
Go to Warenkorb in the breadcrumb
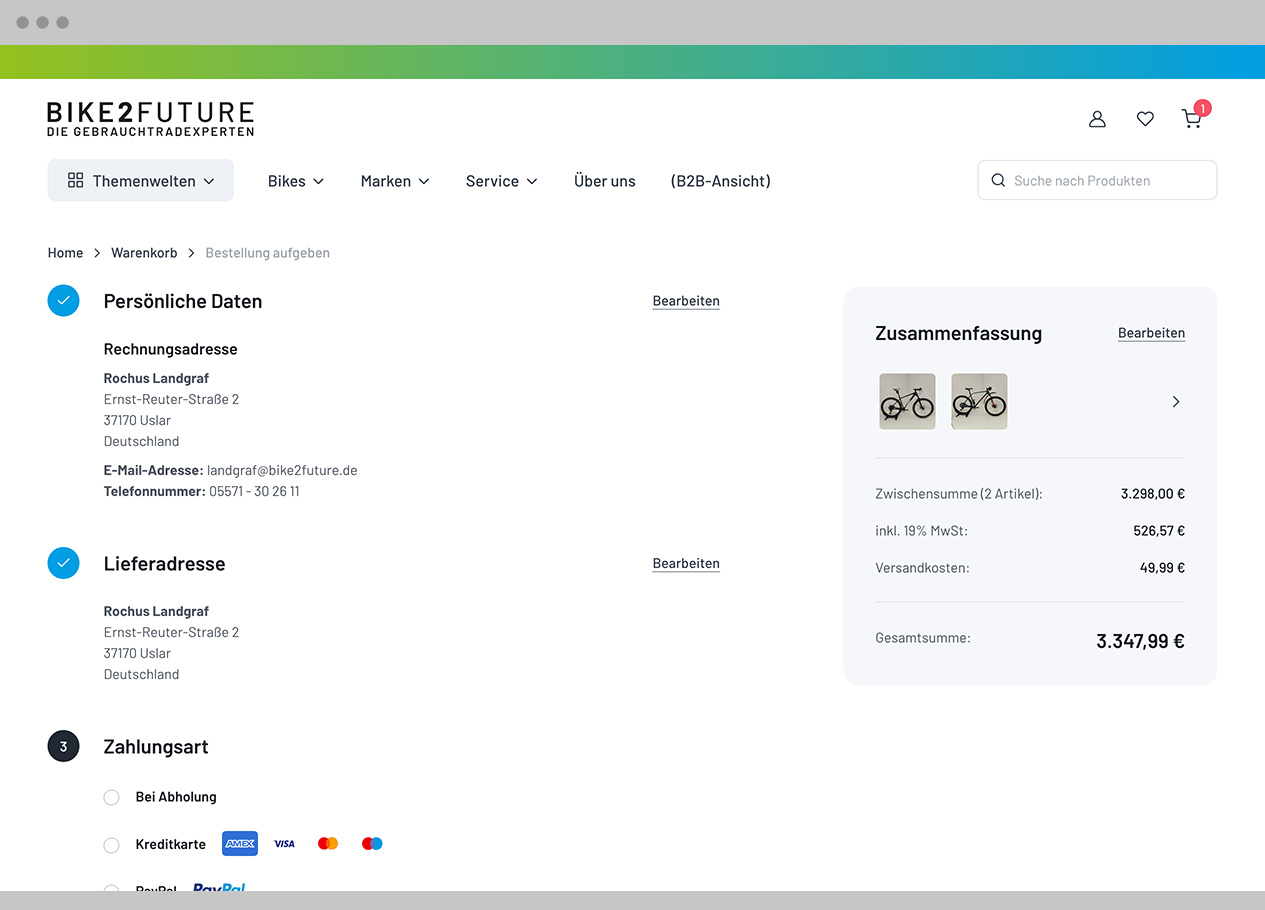tap(144, 253)
